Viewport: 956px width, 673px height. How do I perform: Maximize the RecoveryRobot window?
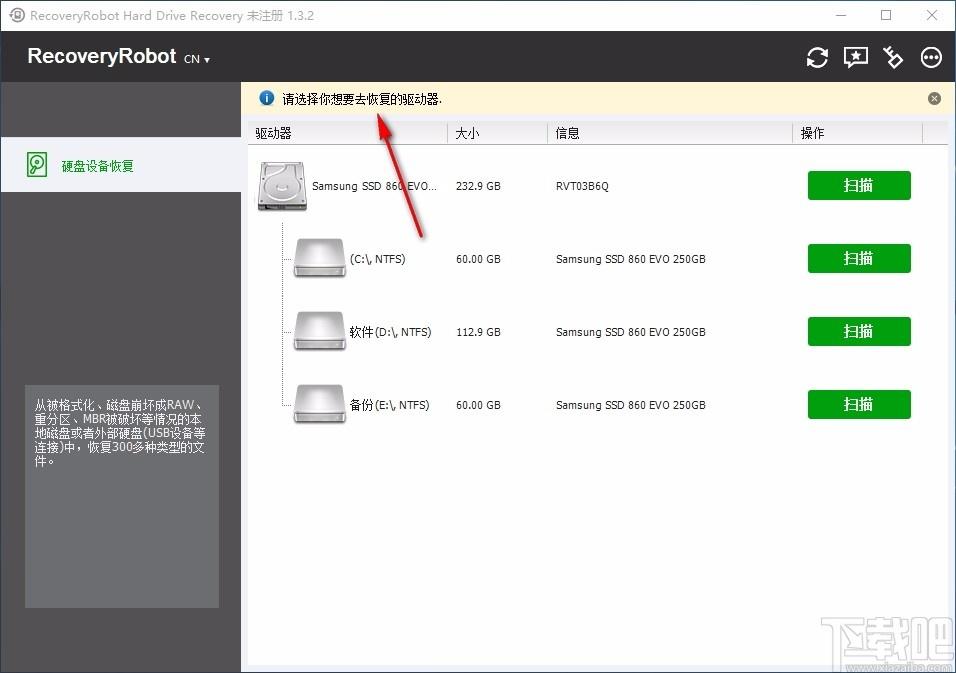click(886, 15)
